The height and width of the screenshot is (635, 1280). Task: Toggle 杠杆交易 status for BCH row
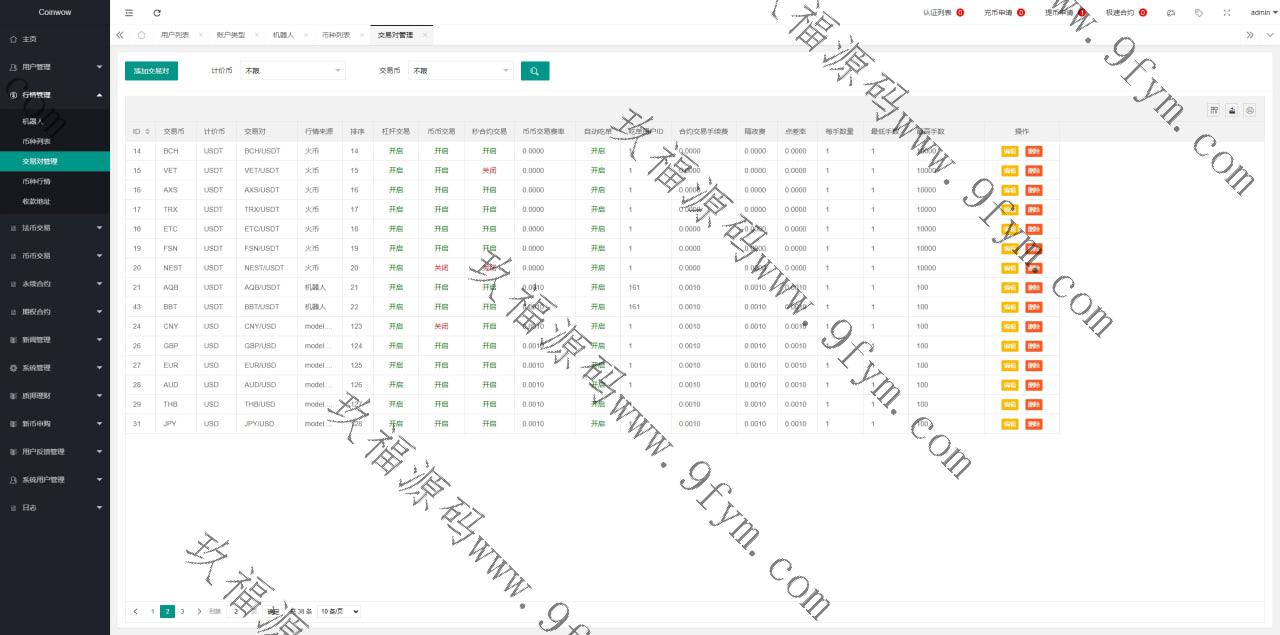[396, 151]
